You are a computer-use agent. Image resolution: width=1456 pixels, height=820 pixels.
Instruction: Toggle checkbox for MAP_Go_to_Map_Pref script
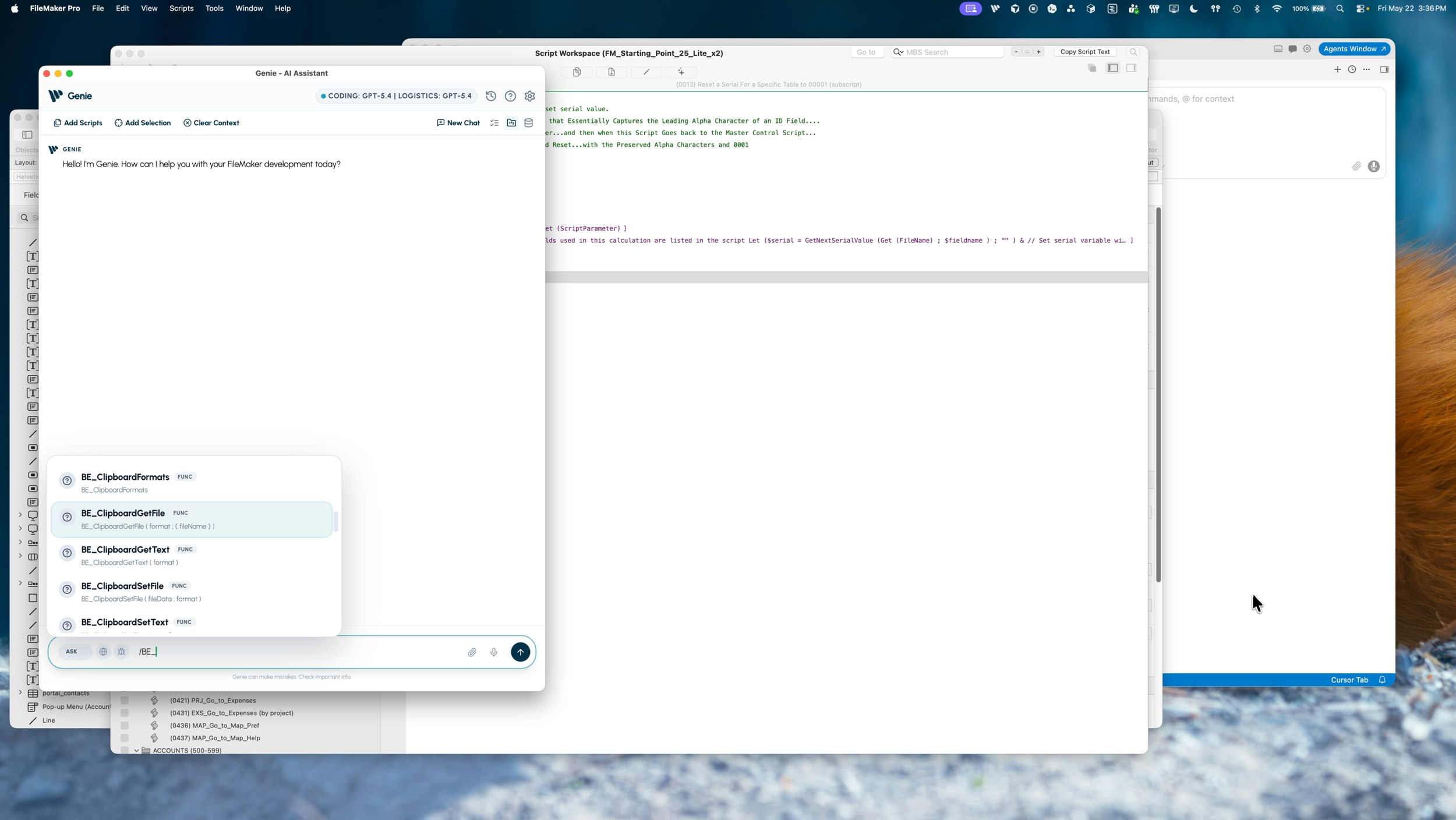pos(124,726)
